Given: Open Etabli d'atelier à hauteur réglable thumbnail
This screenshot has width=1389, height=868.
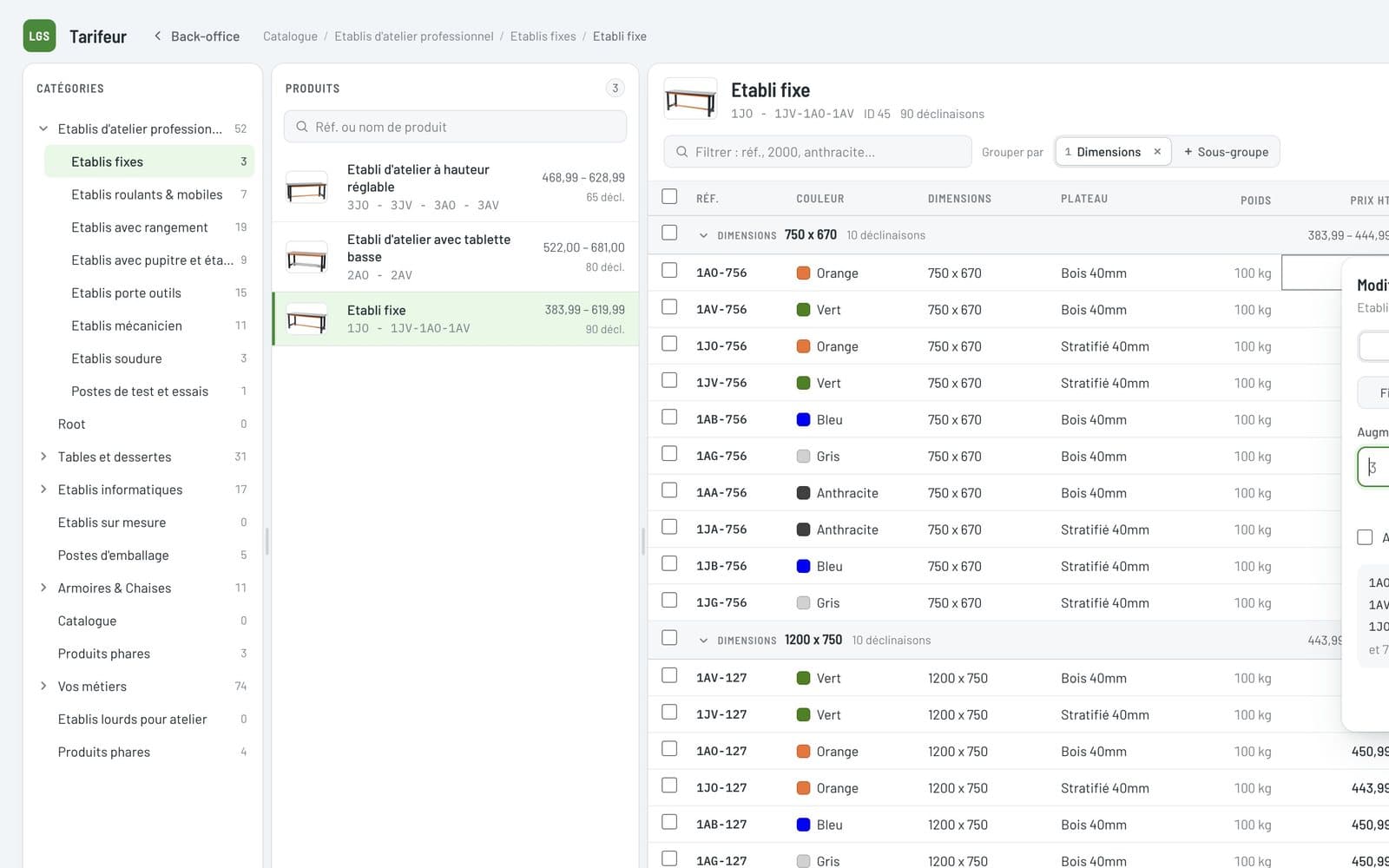Looking at the screenshot, I should 307,187.
